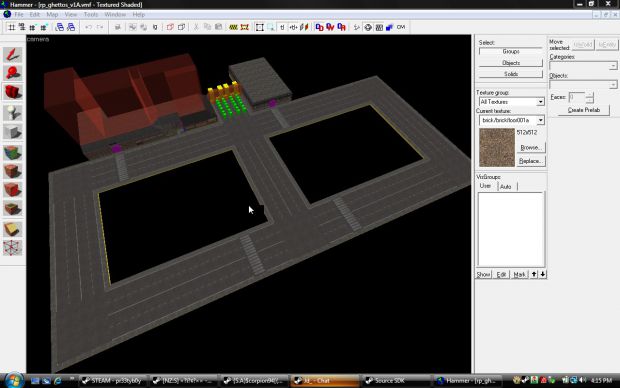Select the Apply Overlays tool
This screenshot has width=620, height=388.
pos(13,208)
